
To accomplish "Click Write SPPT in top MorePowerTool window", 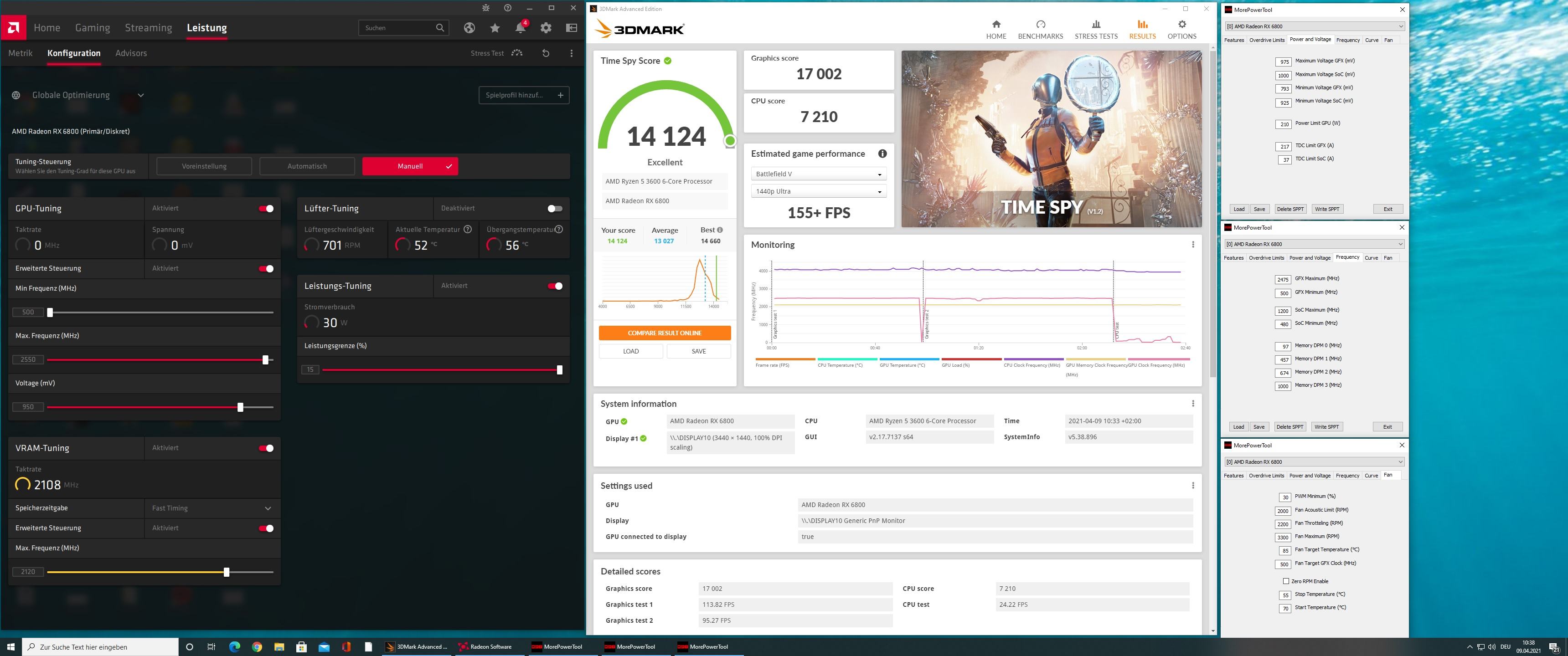I will (x=1327, y=210).
